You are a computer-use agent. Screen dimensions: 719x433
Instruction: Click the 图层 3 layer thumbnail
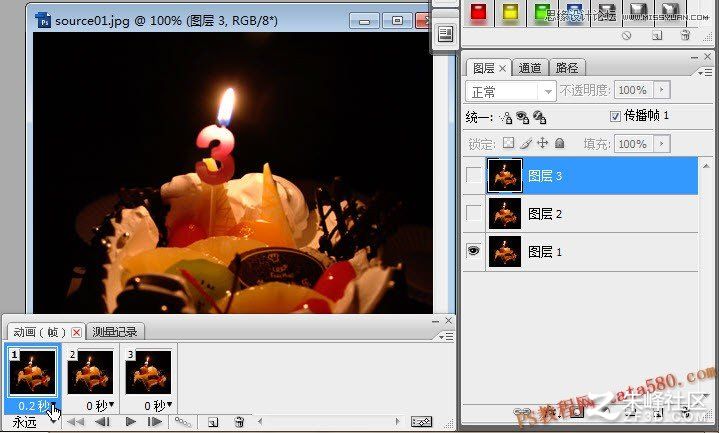(x=504, y=175)
